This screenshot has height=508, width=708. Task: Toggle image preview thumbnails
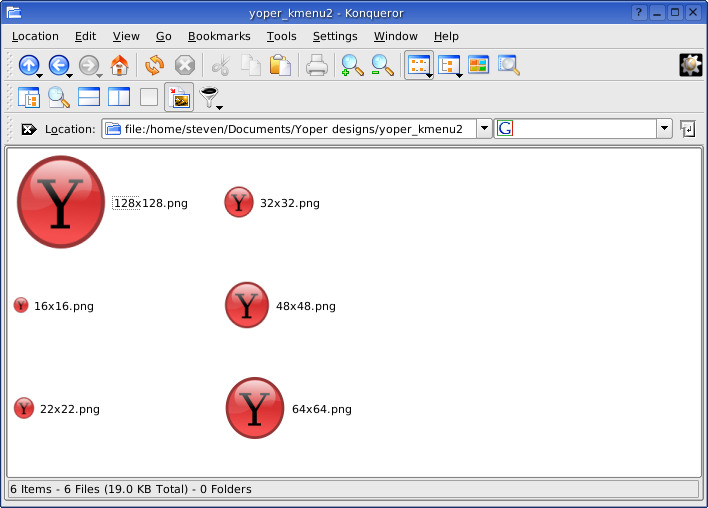tap(179, 97)
